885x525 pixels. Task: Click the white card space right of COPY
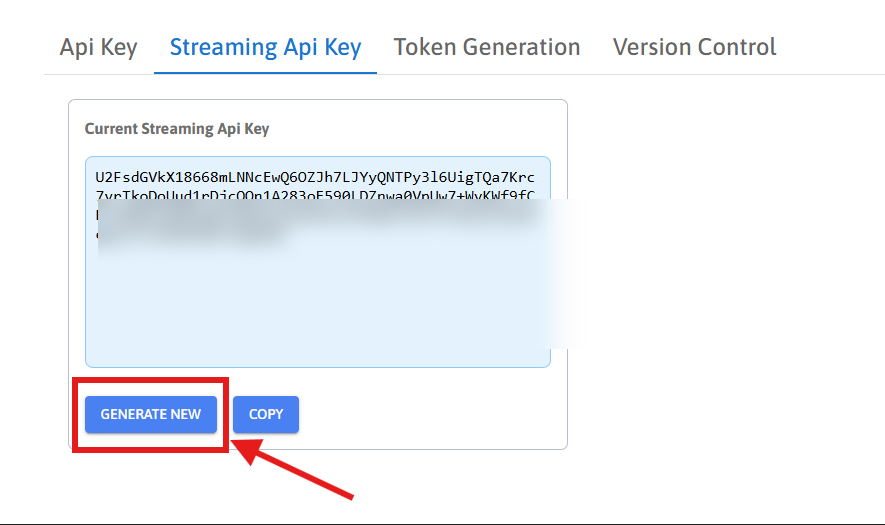coord(430,414)
